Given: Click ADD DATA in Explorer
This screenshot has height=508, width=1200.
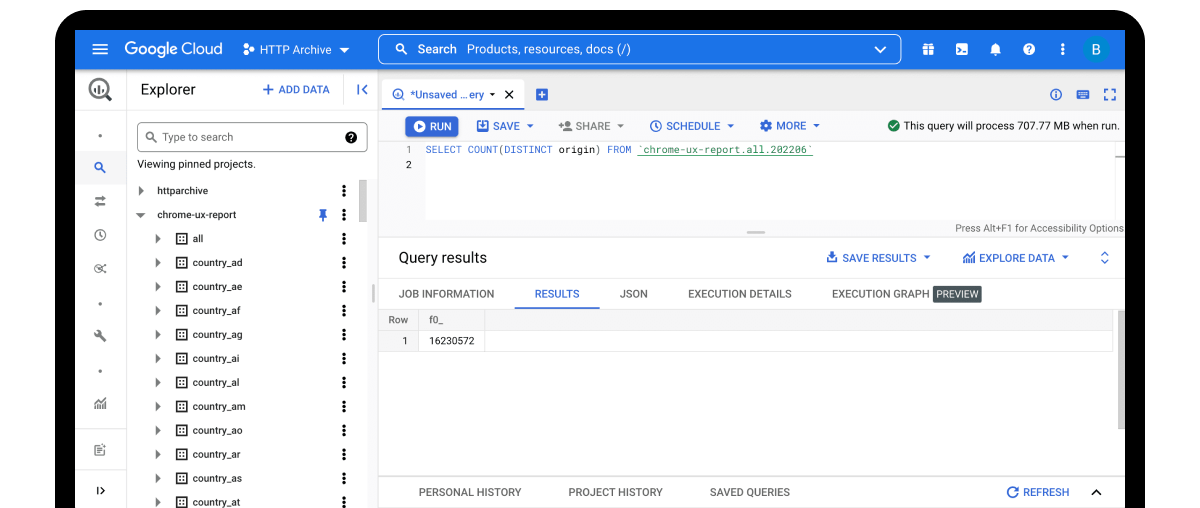Looking at the screenshot, I should [x=296, y=90].
